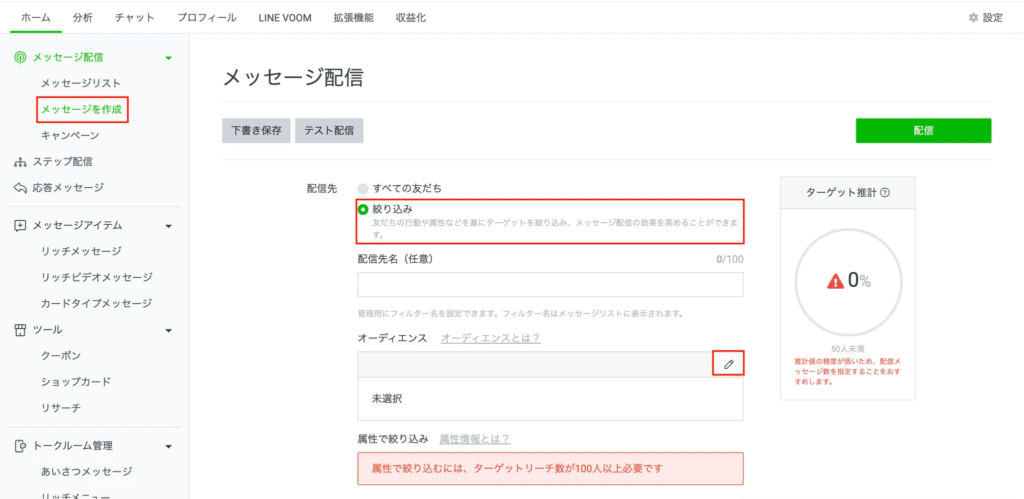Open 設定 in the top bar
The image size is (1024, 499).
pos(992,18)
